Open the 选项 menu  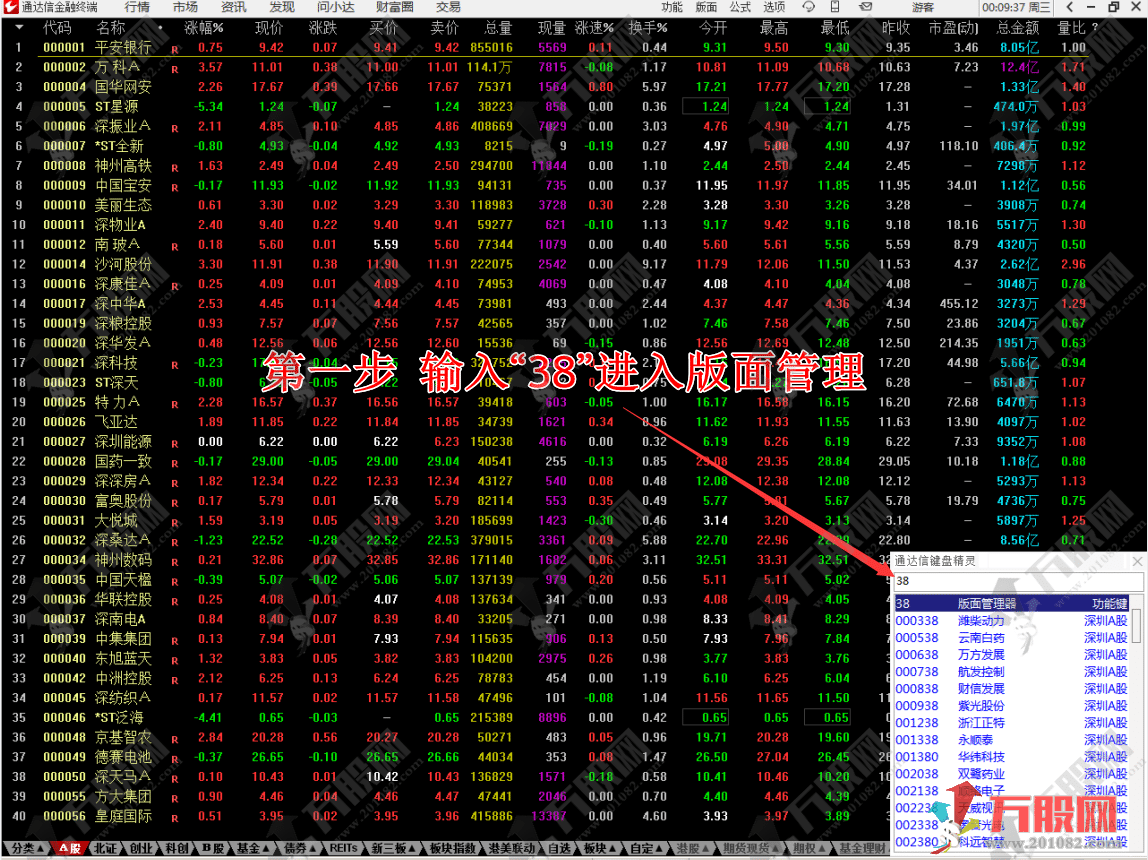(x=775, y=7)
